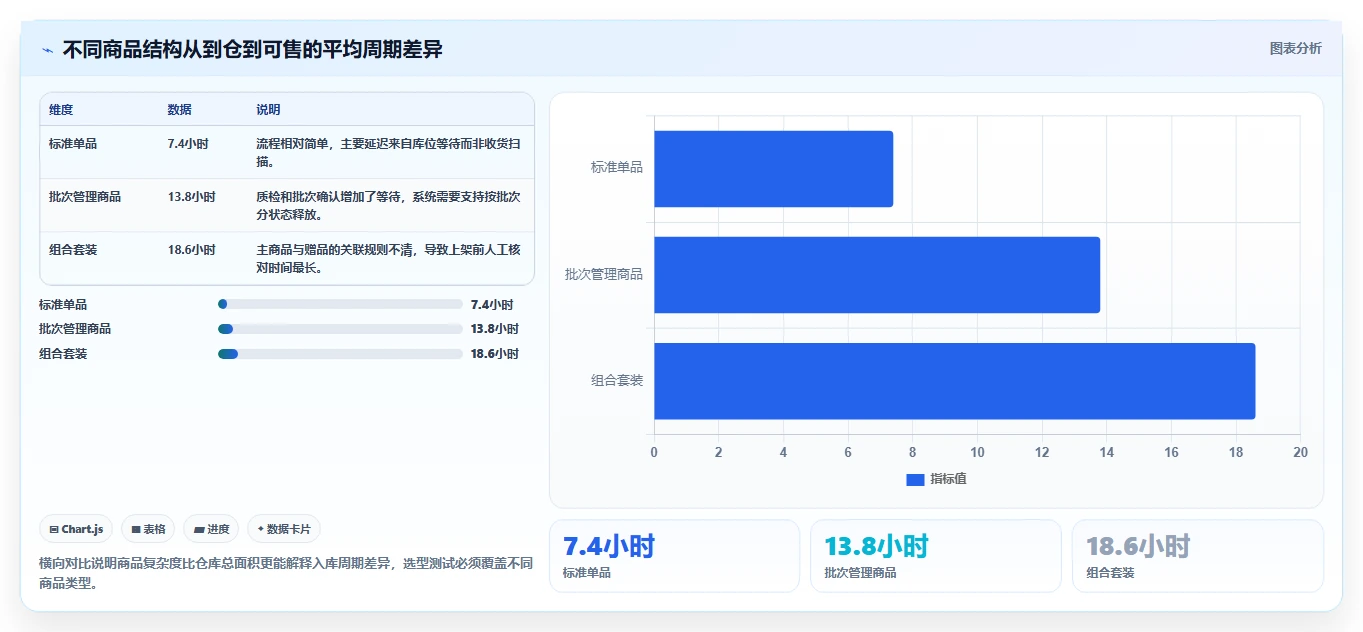Toggle the 指标值 legend color swatch
Screen dimensions: 1363x632
click(x=915, y=480)
